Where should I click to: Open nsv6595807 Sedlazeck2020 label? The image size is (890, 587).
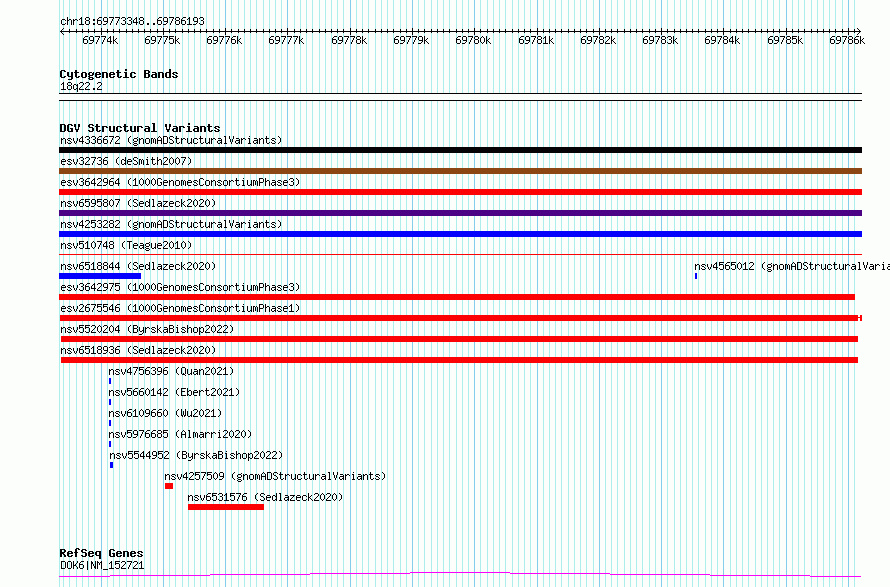click(x=138, y=203)
